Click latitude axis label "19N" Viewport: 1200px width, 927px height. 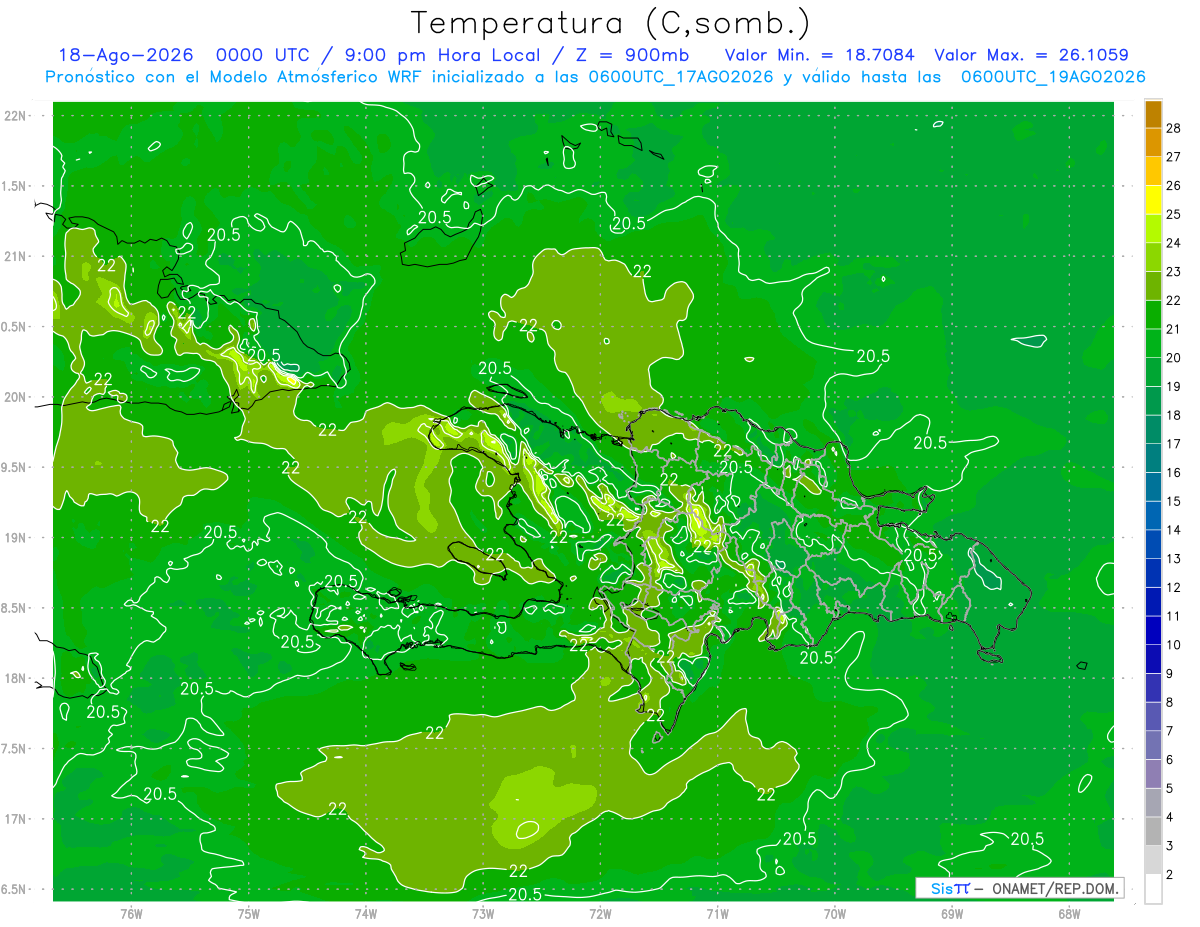point(16,537)
